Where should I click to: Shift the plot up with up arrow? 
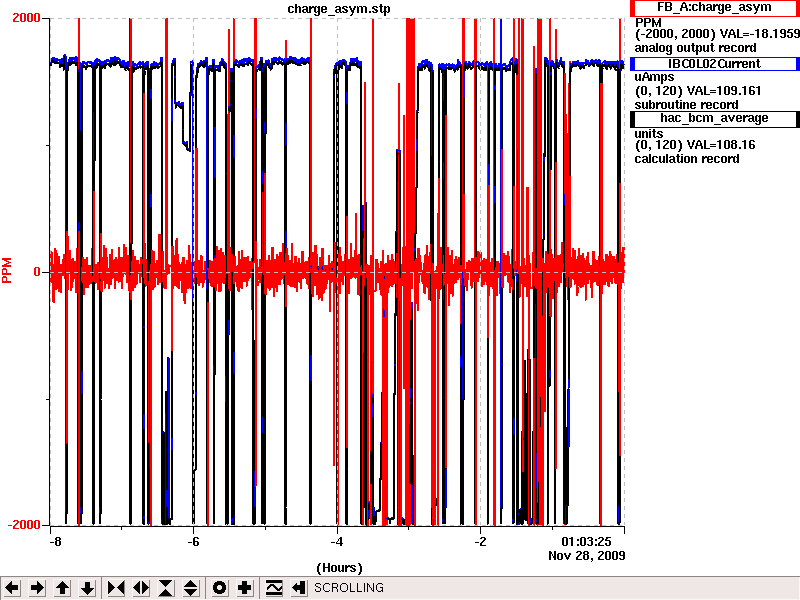pos(62,588)
